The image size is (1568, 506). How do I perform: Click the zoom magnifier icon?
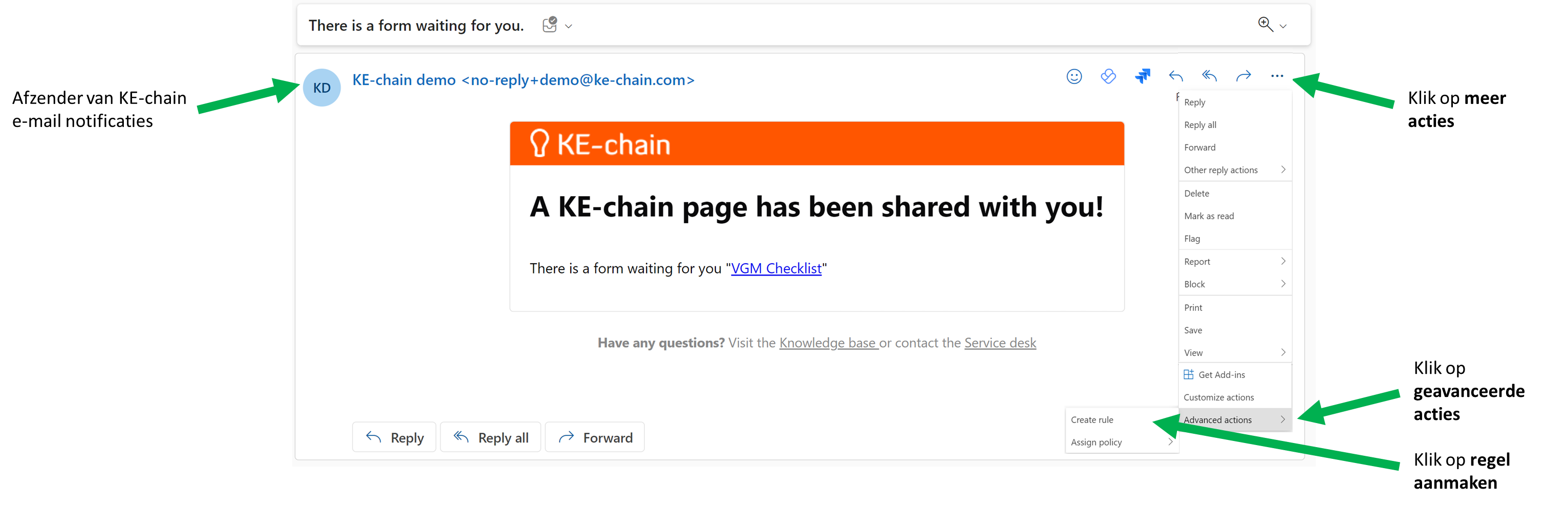(1266, 25)
